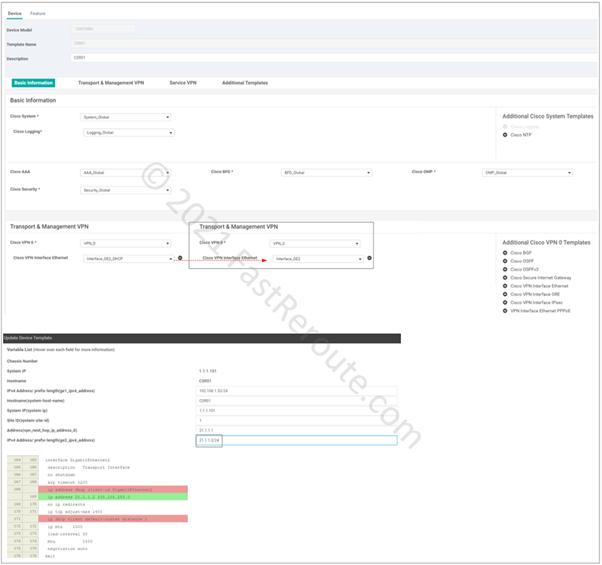Click the 'Chassis Number' label
Viewport: 602px width, 565px height.
(22, 361)
